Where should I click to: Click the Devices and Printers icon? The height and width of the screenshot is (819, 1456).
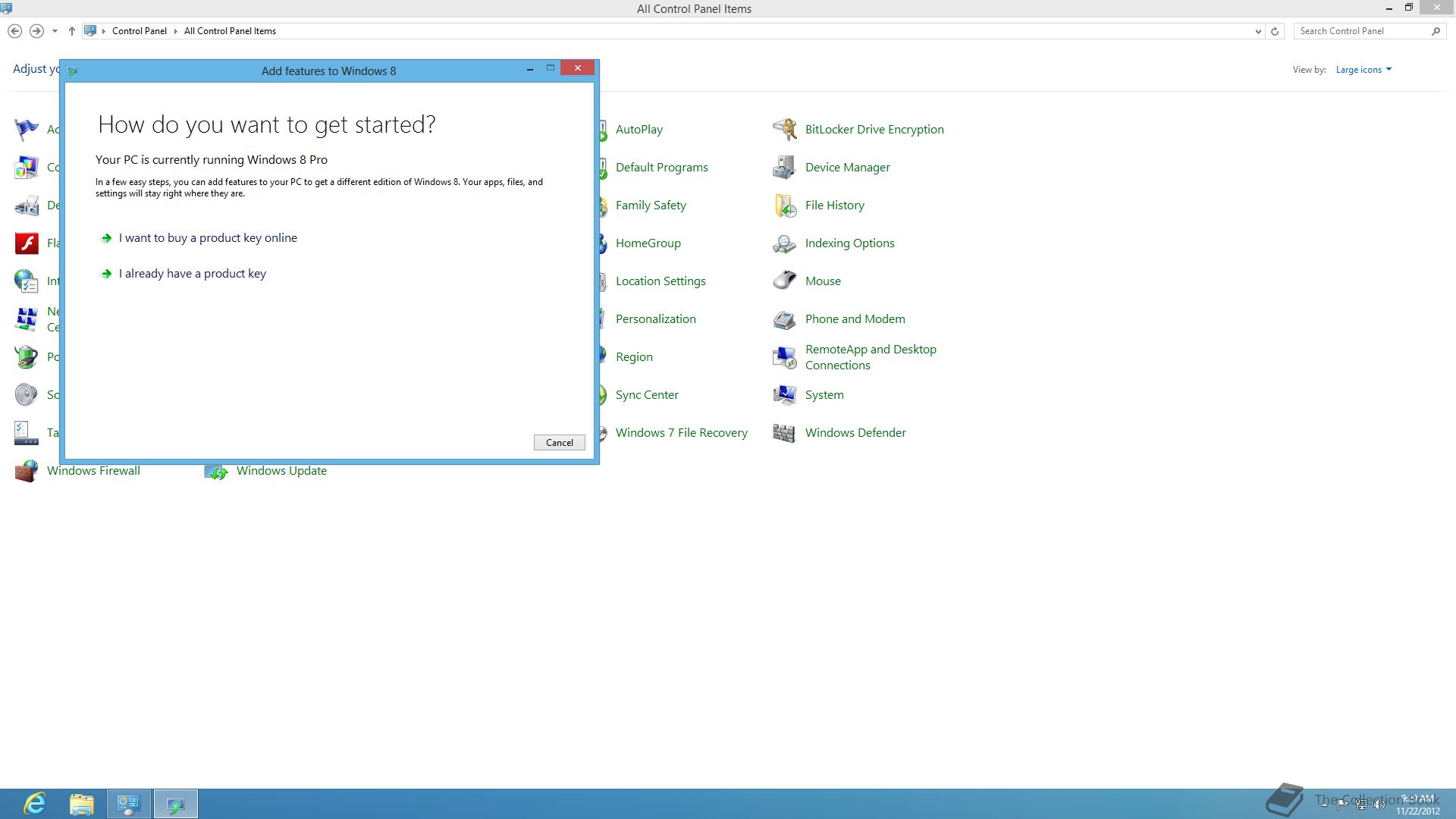[x=27, y=206]
